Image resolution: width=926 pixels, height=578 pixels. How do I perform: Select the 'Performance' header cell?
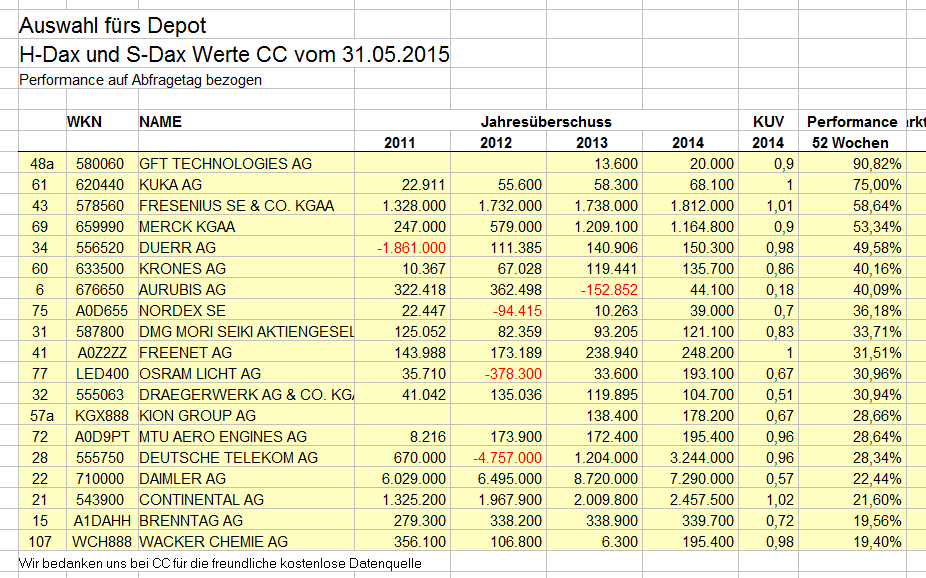pyautogui.click(x=852, y=122)
